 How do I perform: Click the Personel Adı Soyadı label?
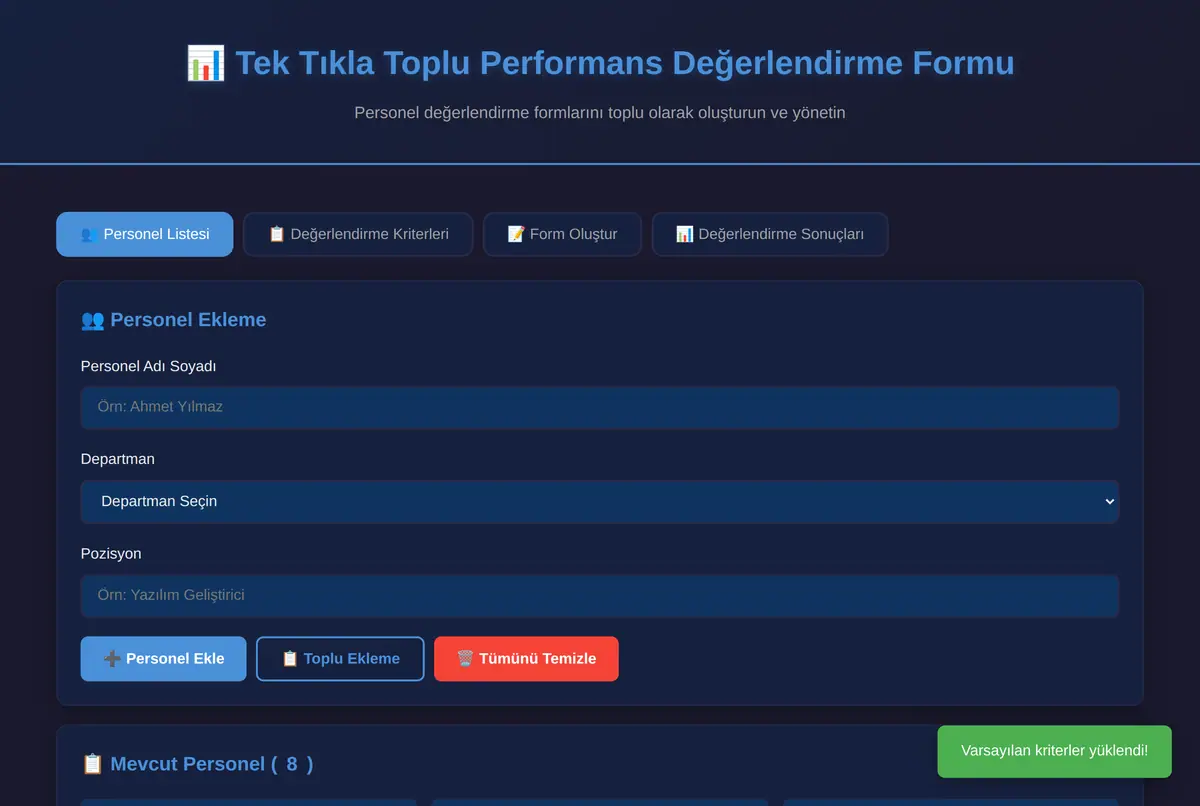(149, 366)
